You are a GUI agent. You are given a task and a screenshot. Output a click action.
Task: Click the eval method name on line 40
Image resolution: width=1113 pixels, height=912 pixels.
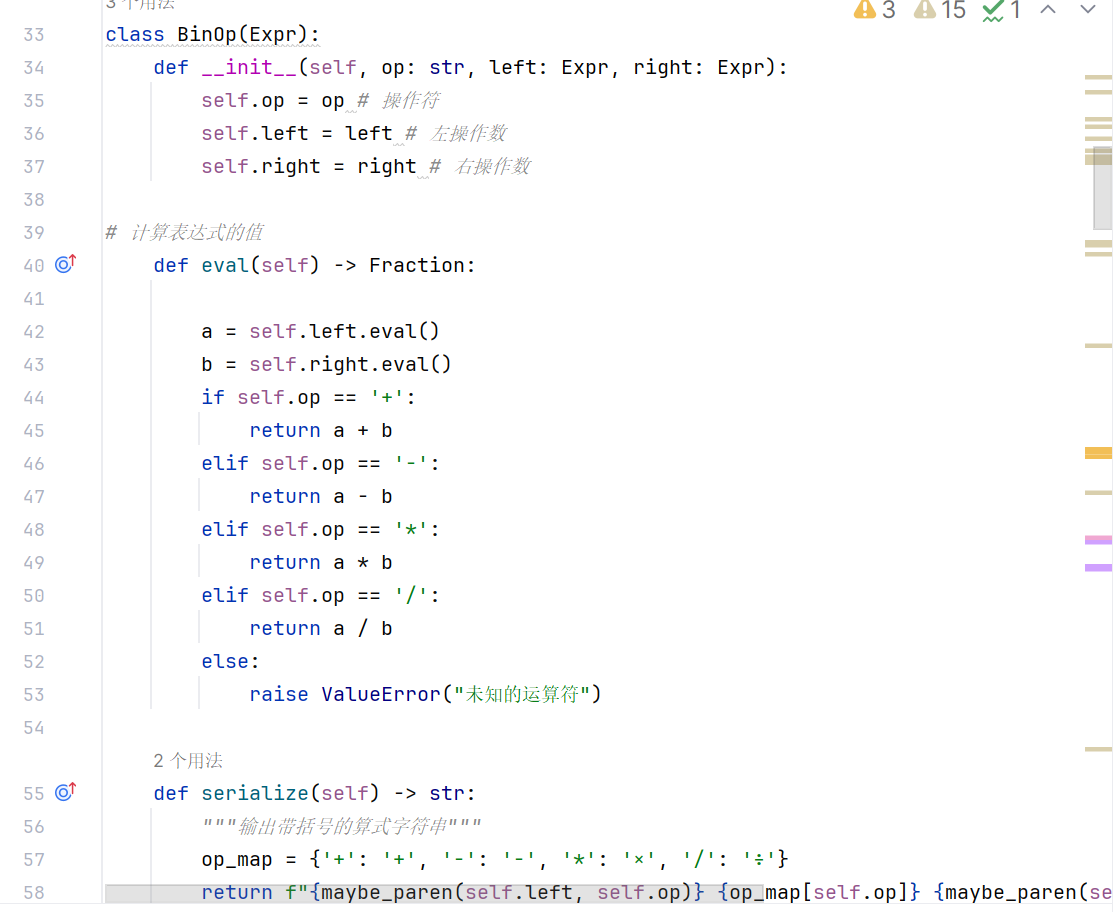pos(225,265)
